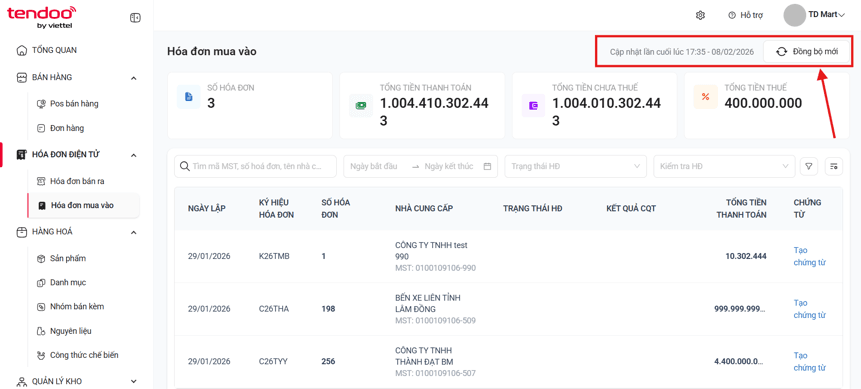The height and width of the screenshot is (389, 861).
Task: Click the BÁN HÀNG store icon
Action: 21,77
